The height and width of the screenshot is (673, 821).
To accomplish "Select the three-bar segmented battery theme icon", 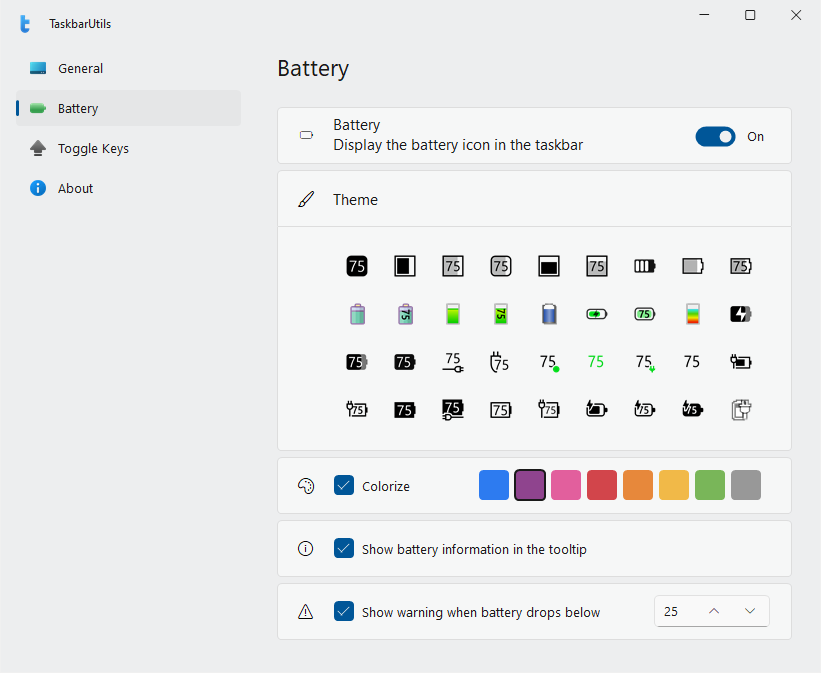I will [645, 266].
